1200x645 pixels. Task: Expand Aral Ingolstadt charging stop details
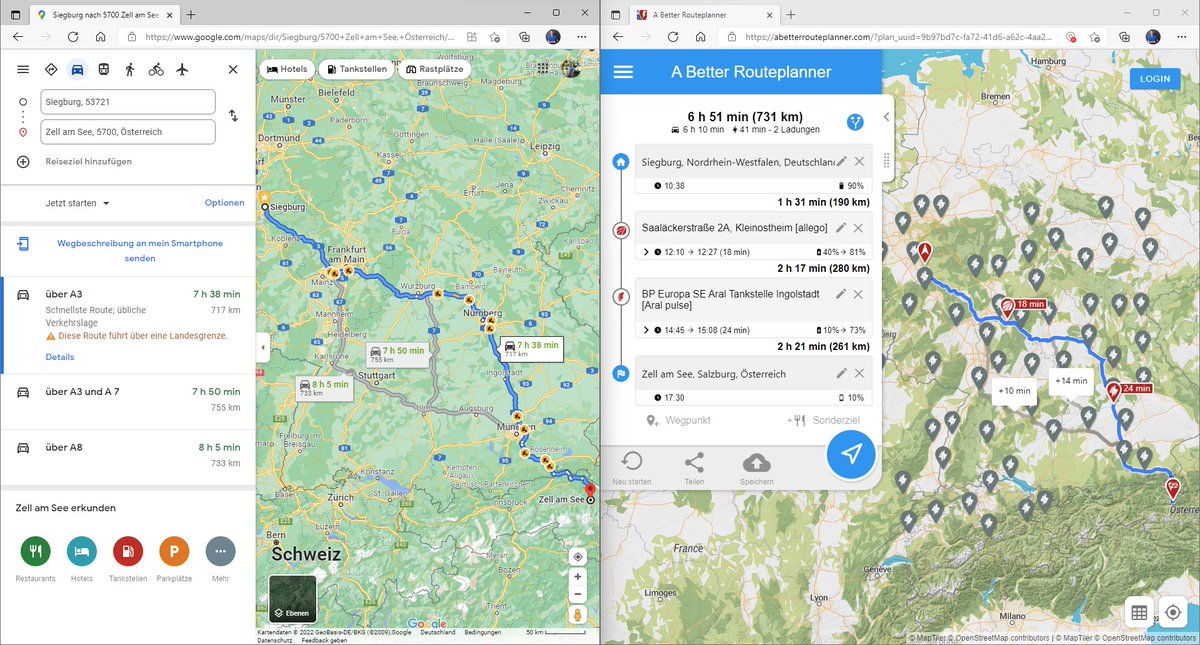point(646,330)
